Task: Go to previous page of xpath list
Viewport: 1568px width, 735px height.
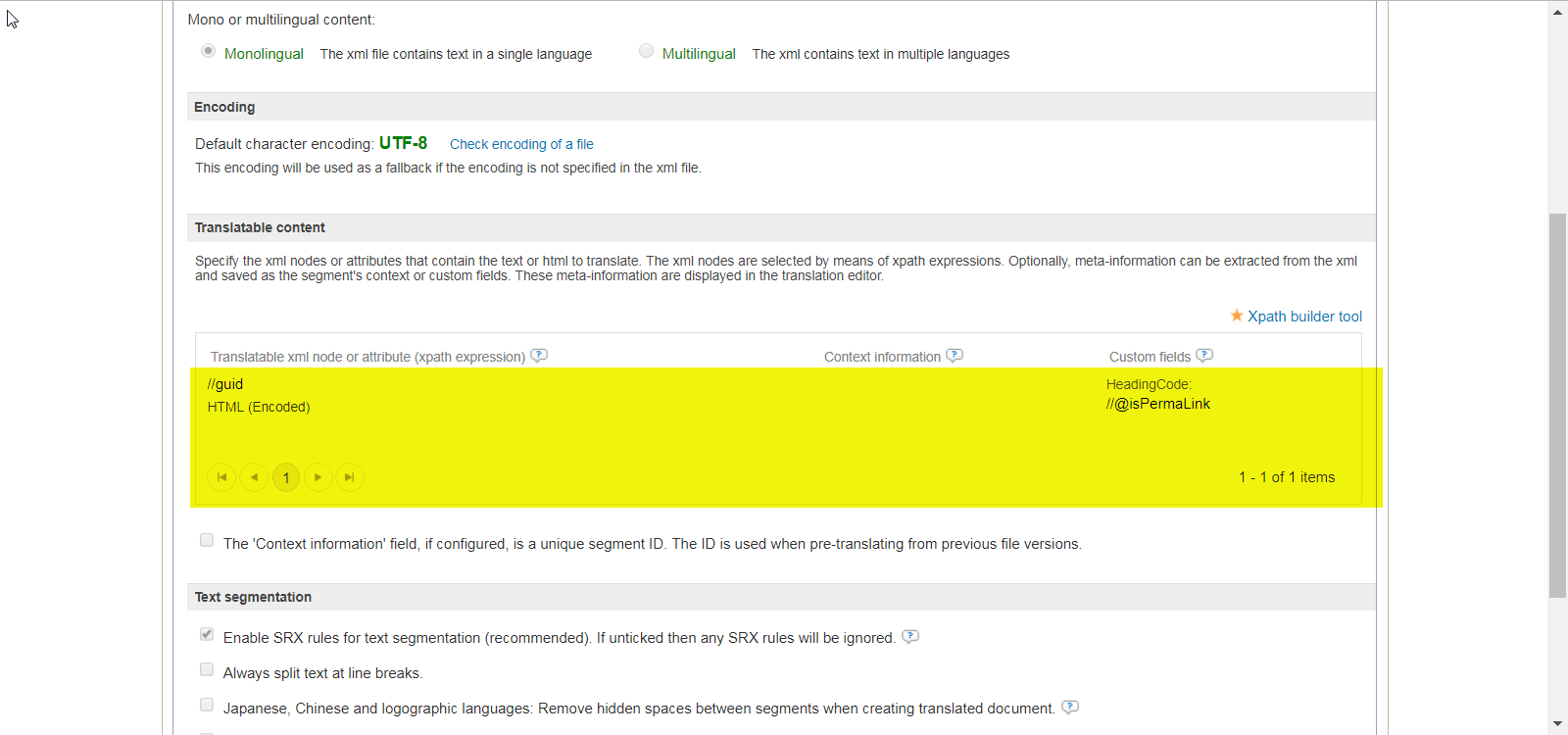Action: [254, 477]
